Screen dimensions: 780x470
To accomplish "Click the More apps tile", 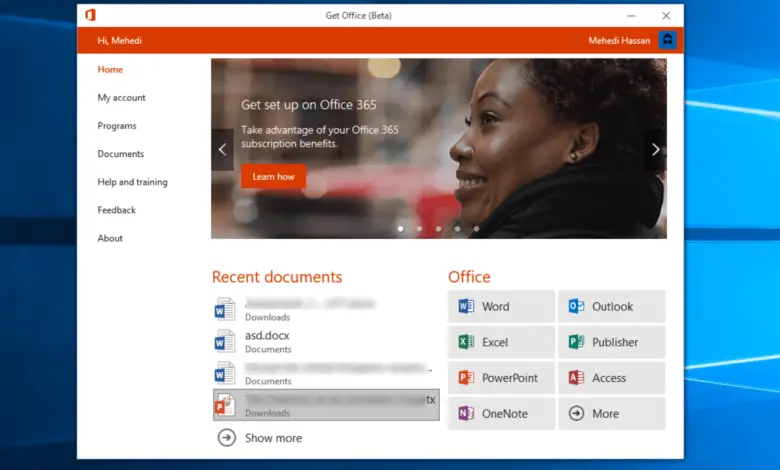I will click(611, 414).
